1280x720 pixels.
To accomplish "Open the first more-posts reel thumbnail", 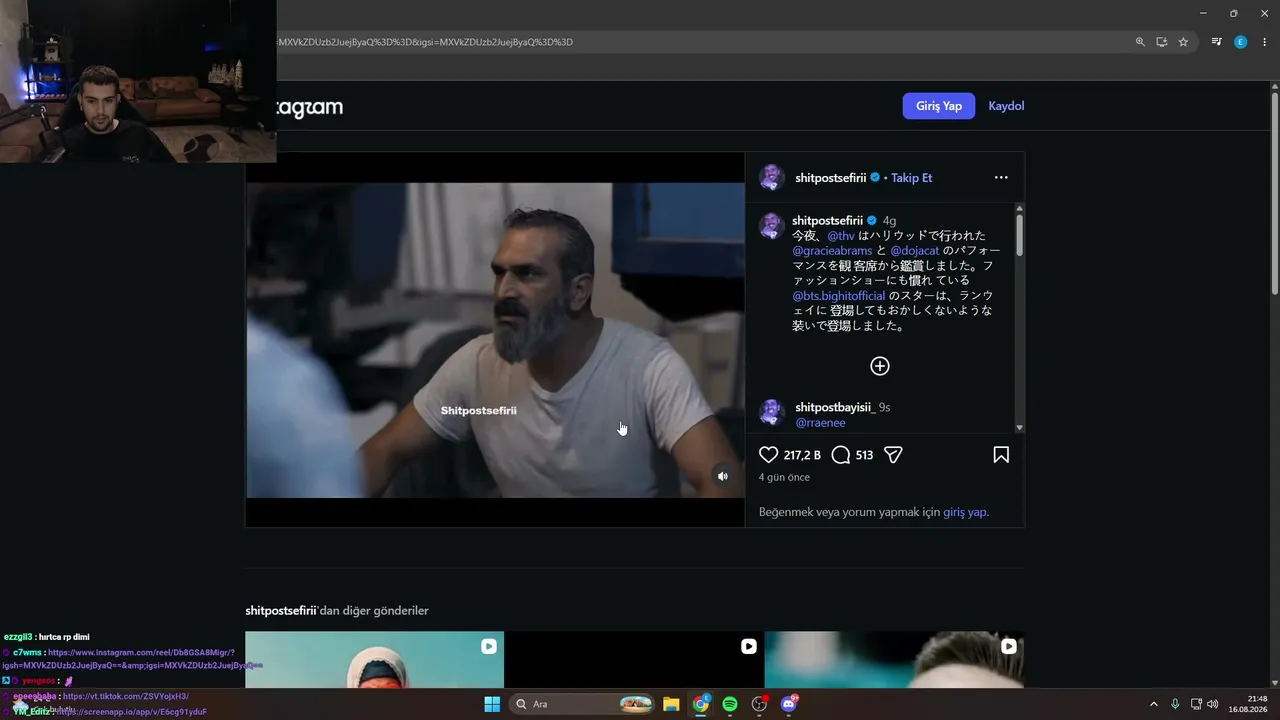I will [375, 660].
